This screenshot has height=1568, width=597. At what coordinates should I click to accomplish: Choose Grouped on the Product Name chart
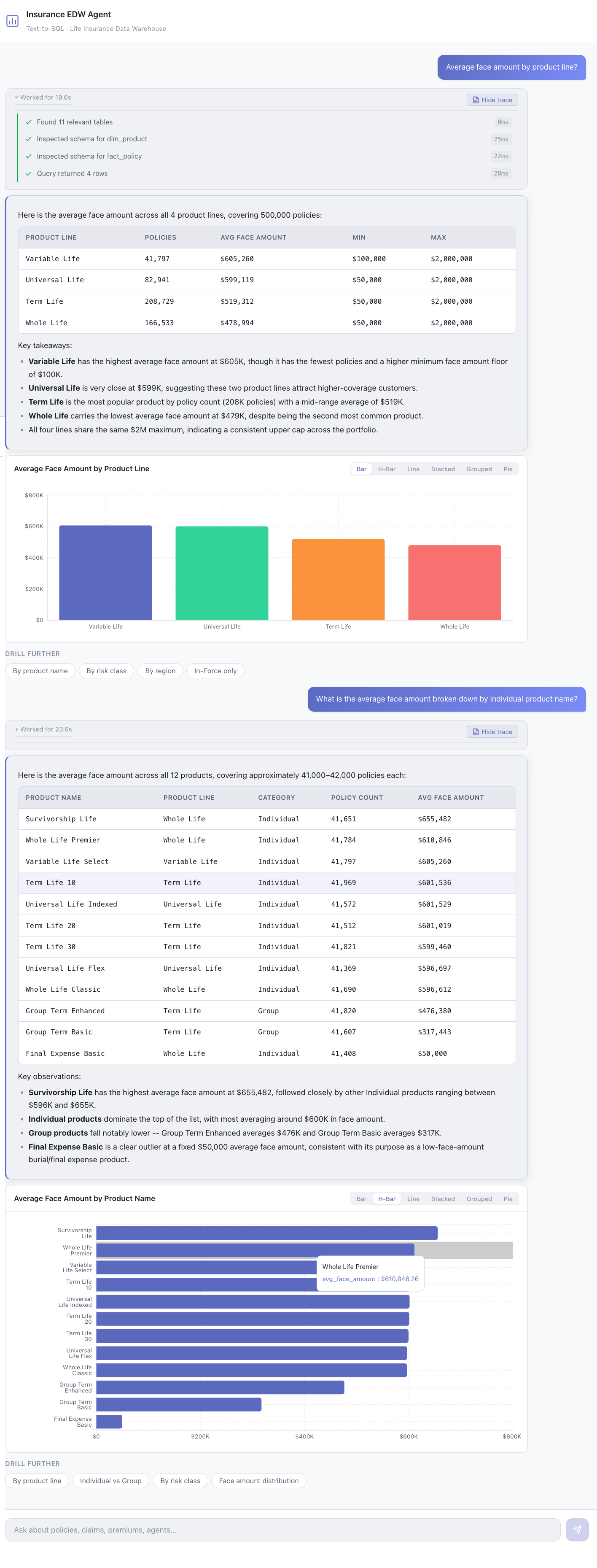click(479, 1199)
